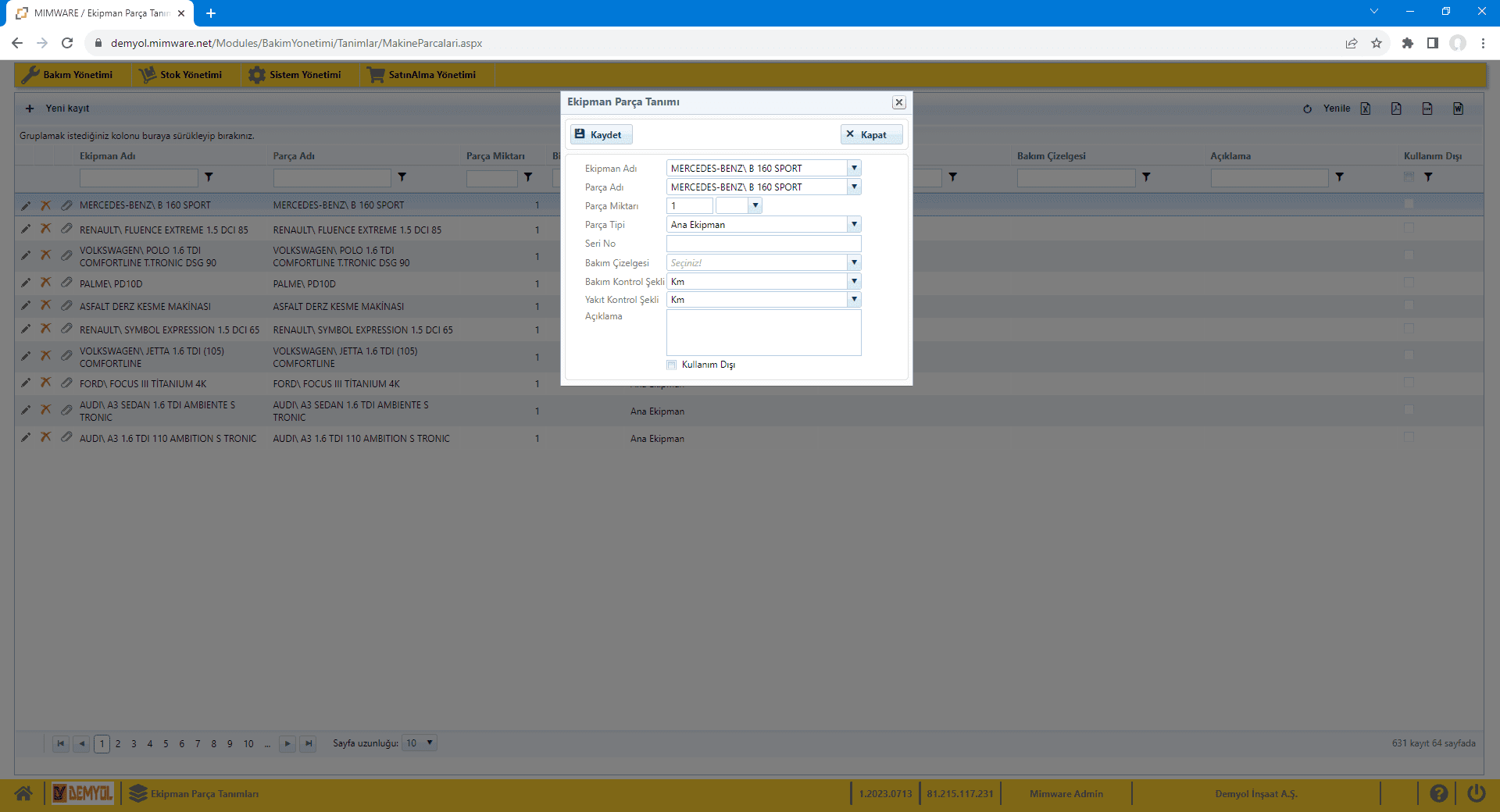
Task: Export grid using the Excel icon
Action: tap(1366, 109)
